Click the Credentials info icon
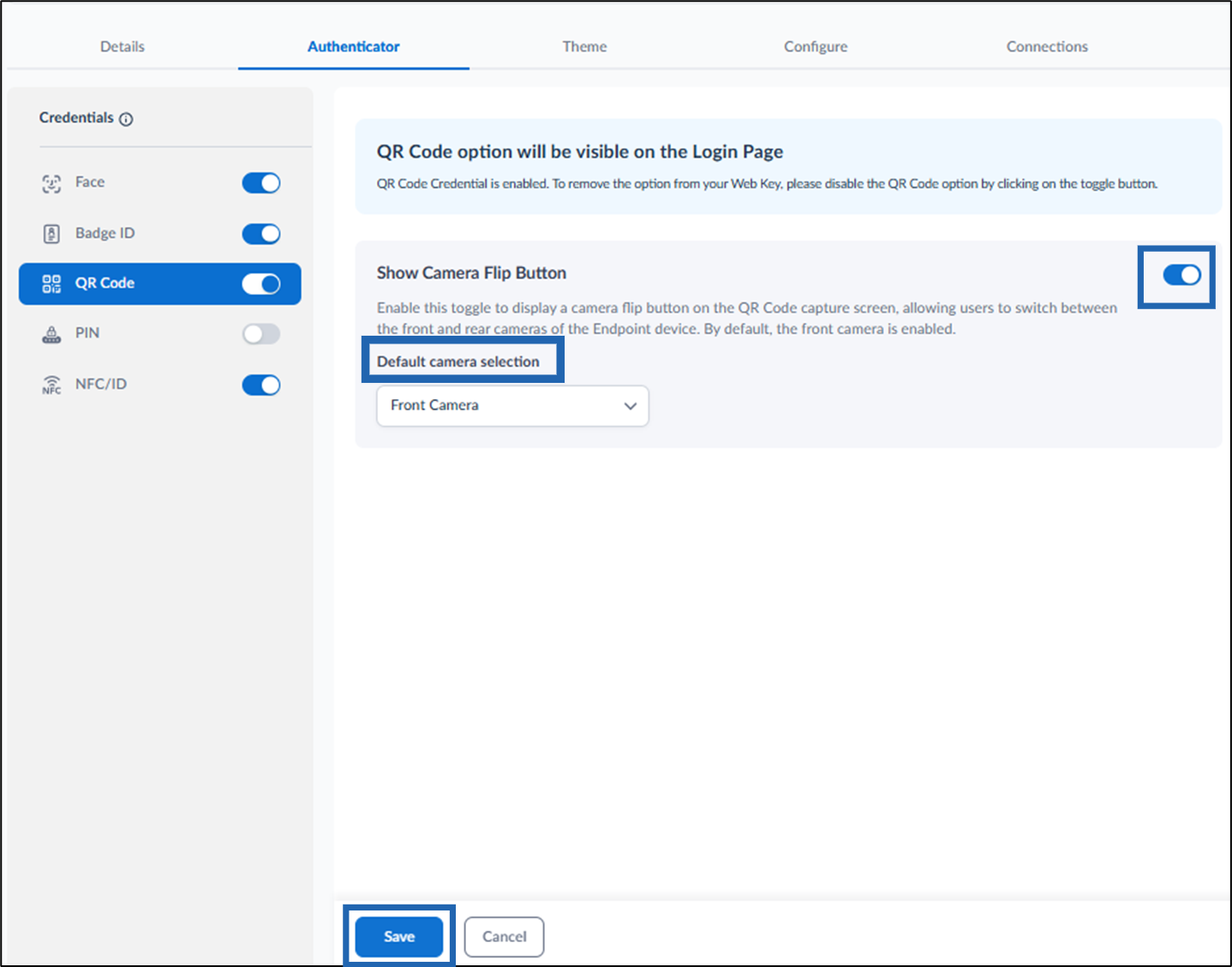Image resolution: width=1232 pixels, height=967 pixels. [x=126, y=119]
